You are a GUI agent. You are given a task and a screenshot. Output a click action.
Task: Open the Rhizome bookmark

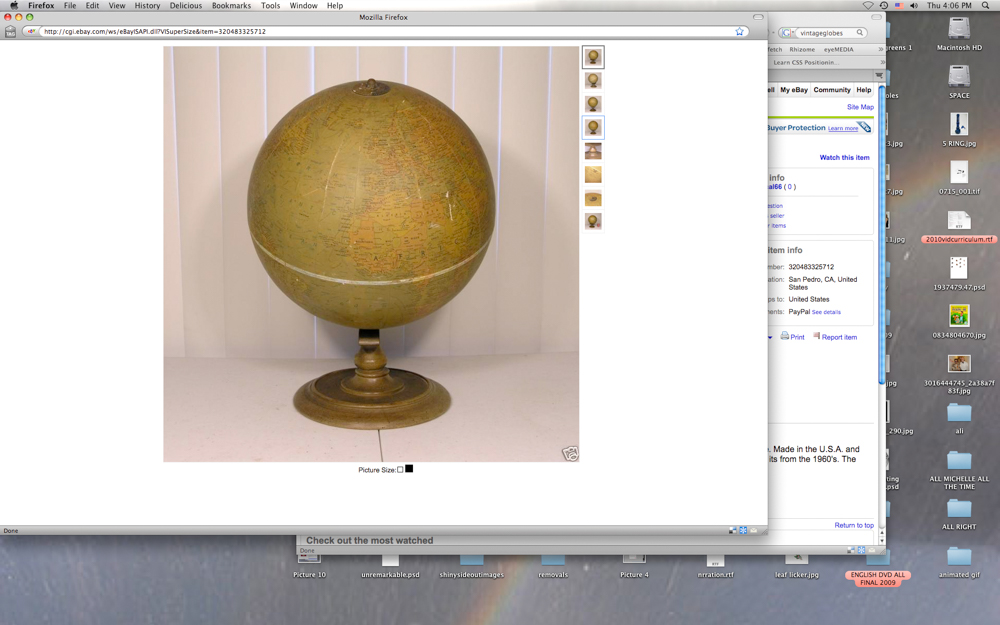coord(802,49)
